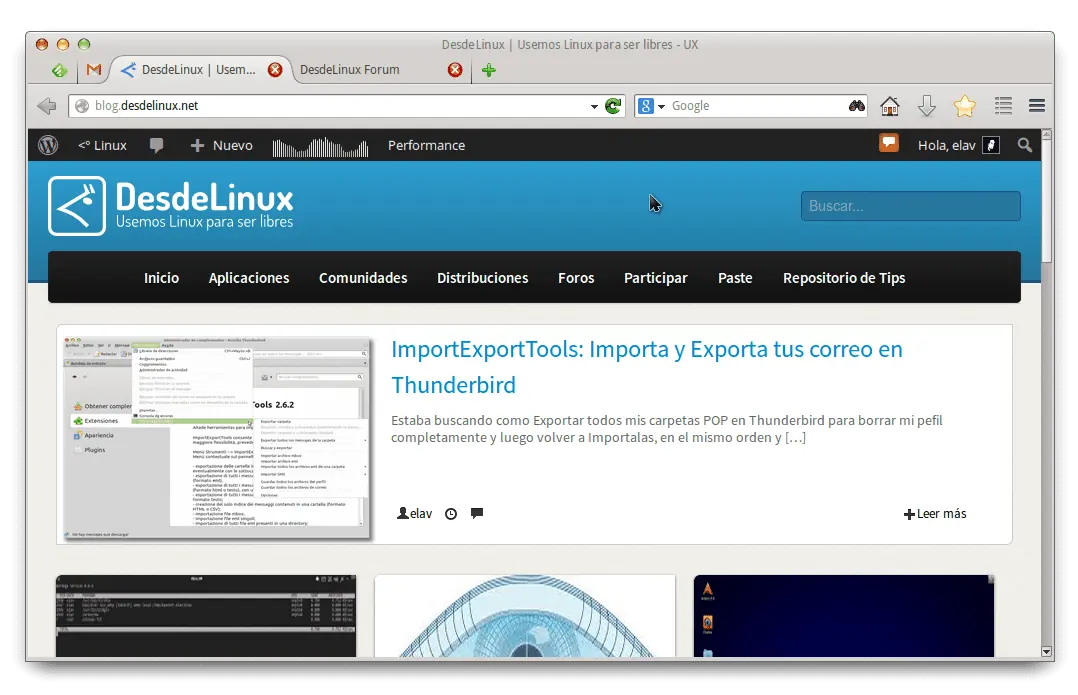
Task: Open Distribuciones navigation item
Action: [483, 278]
